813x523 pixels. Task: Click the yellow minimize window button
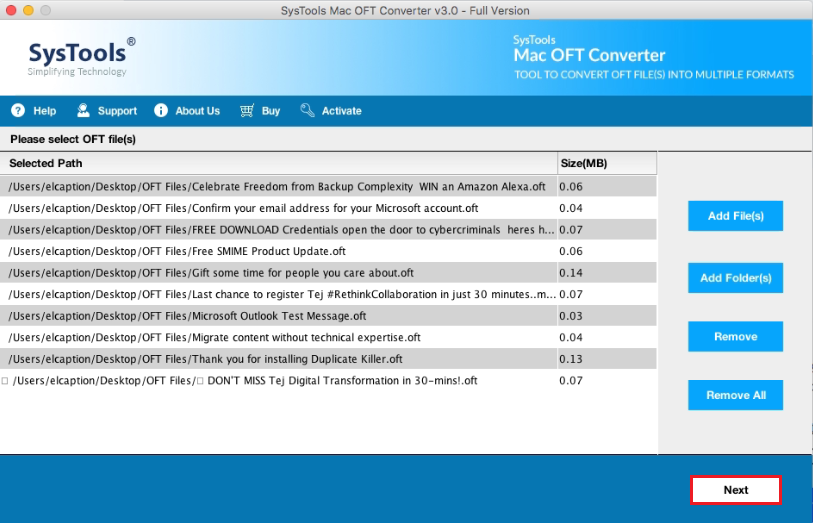[x=29, y=10]
